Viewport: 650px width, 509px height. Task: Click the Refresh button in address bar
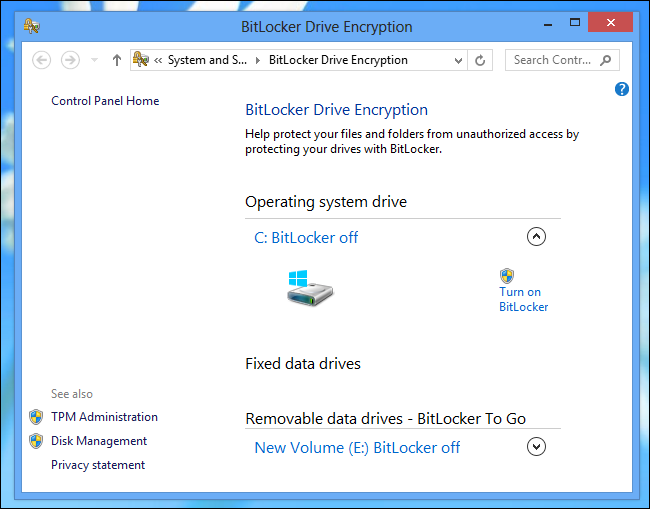480,60
